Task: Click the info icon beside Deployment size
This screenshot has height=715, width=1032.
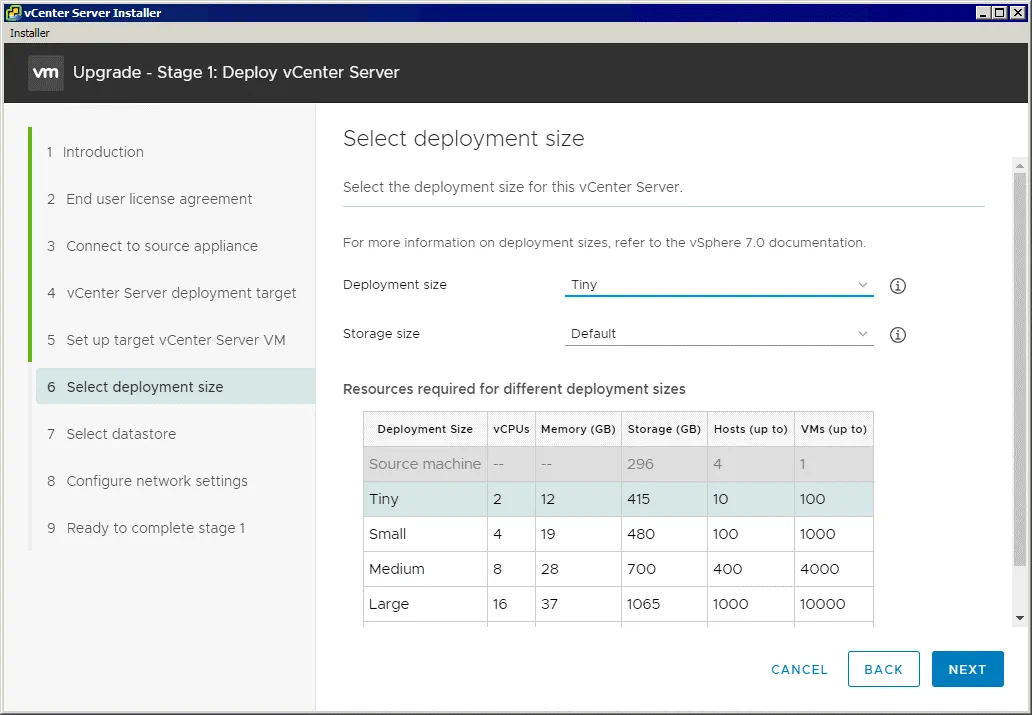Action: (898, 286)
